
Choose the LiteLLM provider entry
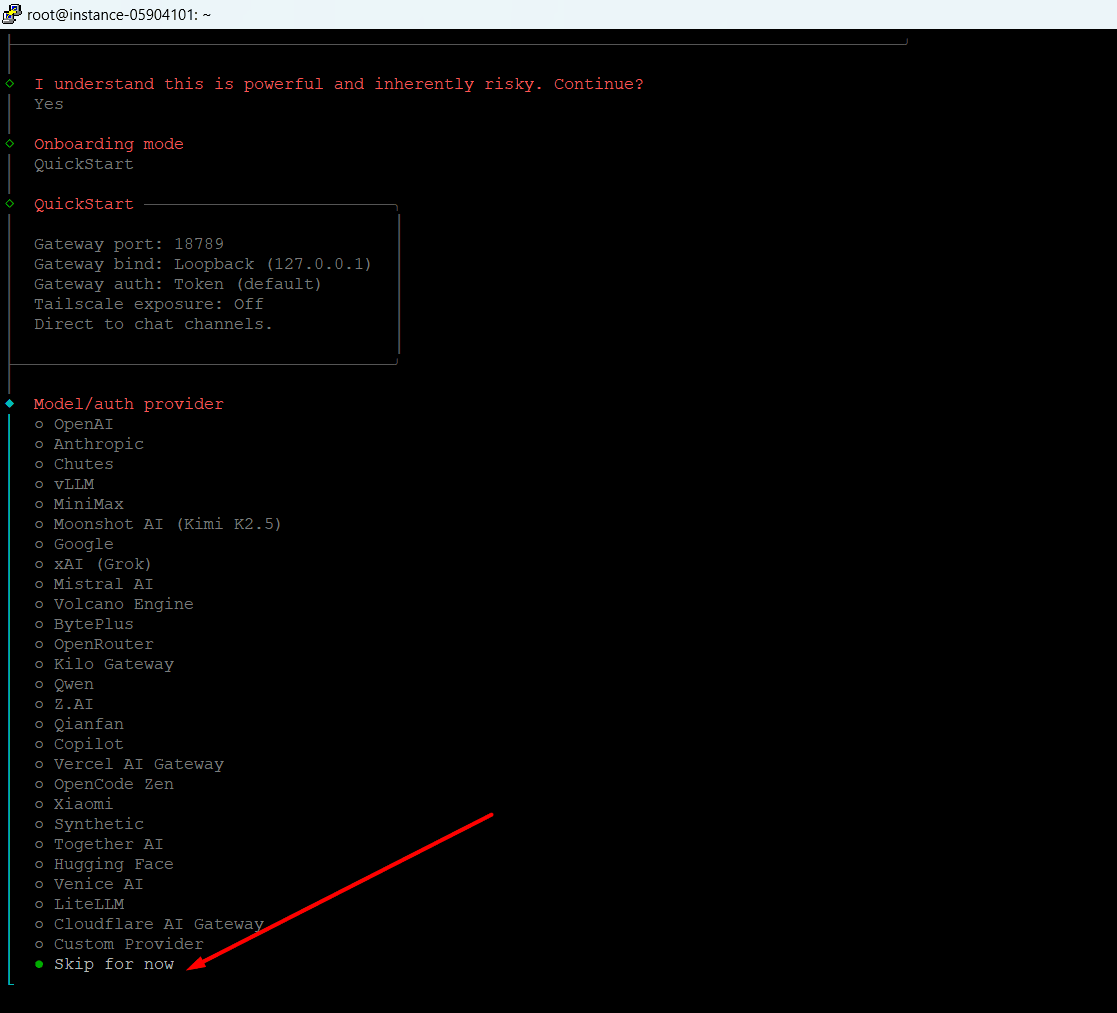[x=88, y=904]
